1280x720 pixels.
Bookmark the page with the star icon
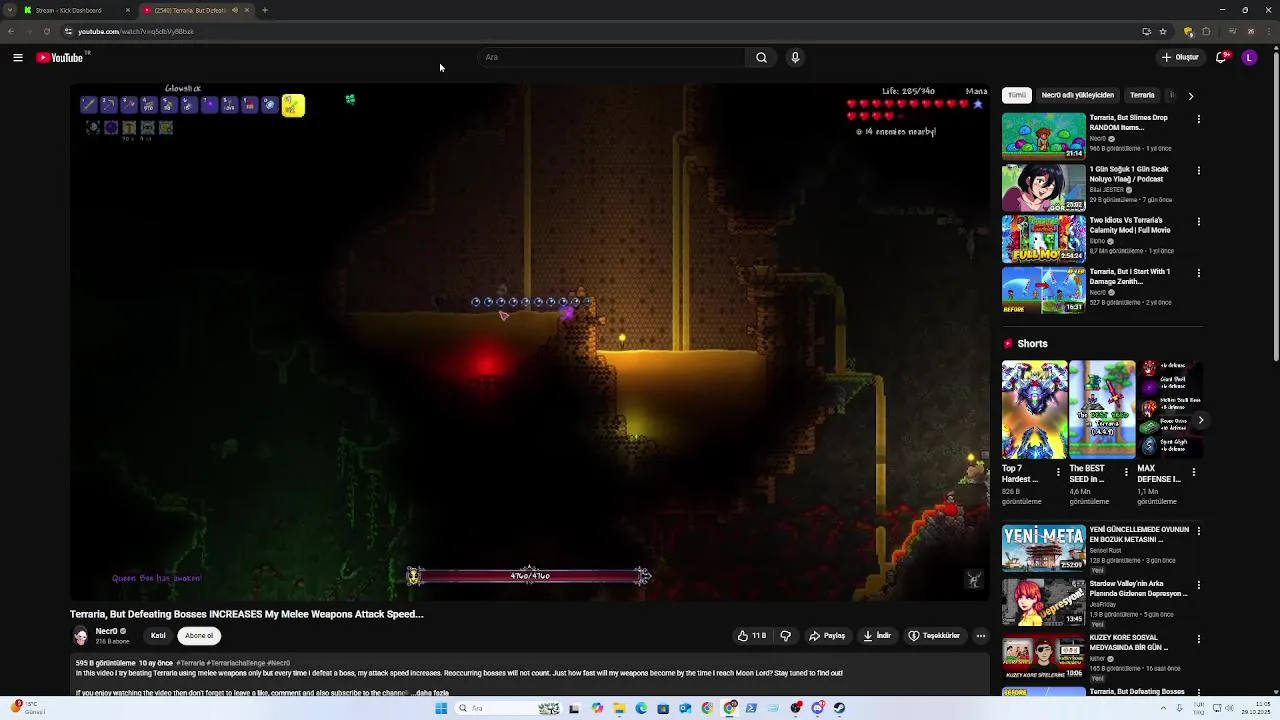pos(1163,32)
